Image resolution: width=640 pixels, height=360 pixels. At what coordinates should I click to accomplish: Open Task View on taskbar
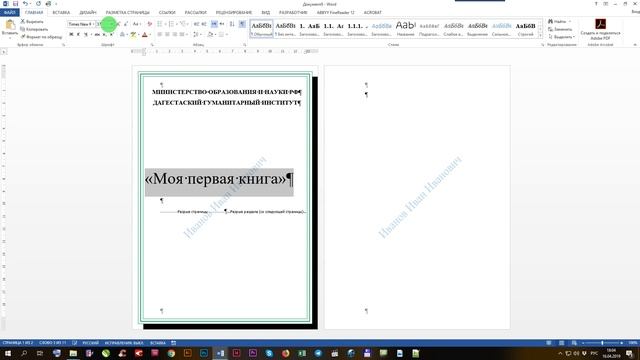click(40, 353)
